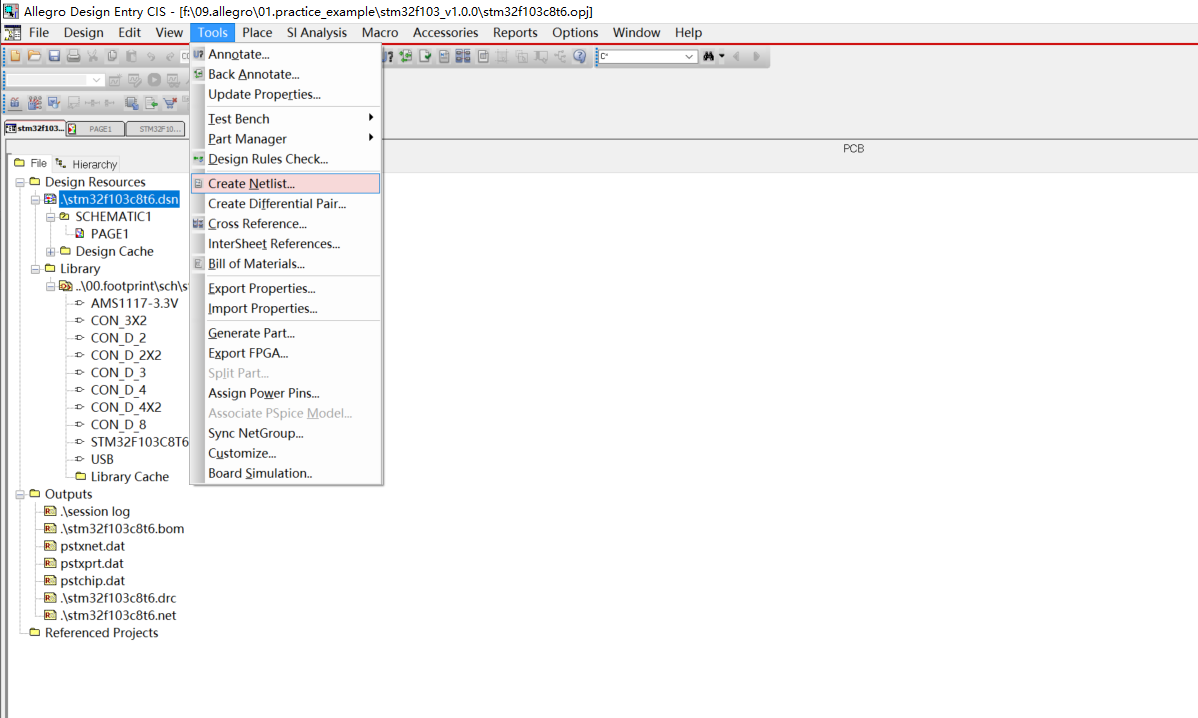
Task: Choose Cross Reference... menu entry
Action: click(x=285, y=224)
